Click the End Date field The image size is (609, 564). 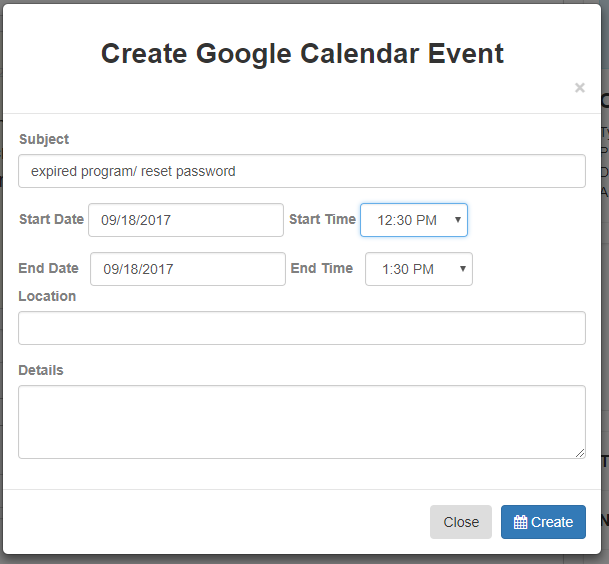(x=188, y=269)
